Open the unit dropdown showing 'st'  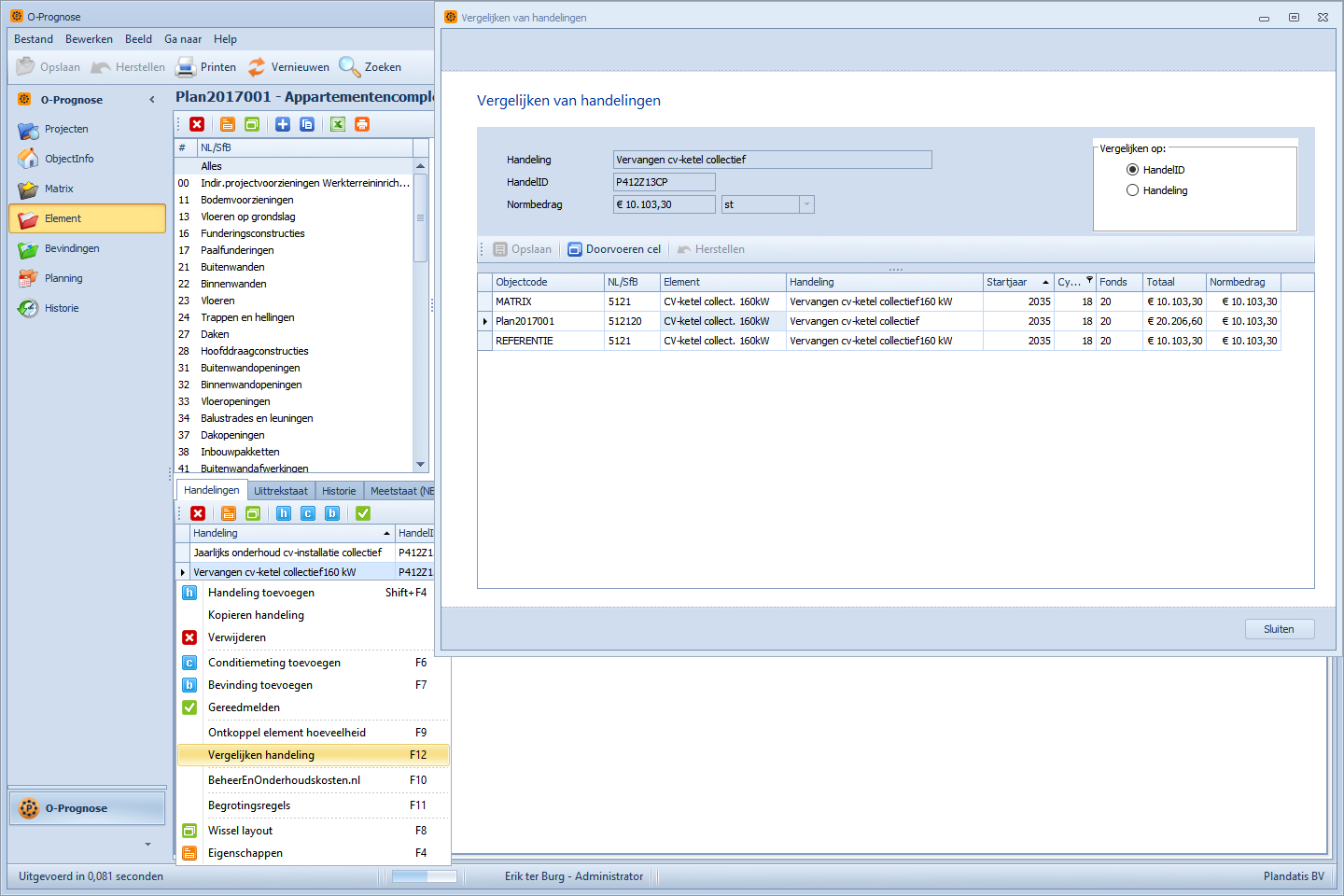pos(806,204)
